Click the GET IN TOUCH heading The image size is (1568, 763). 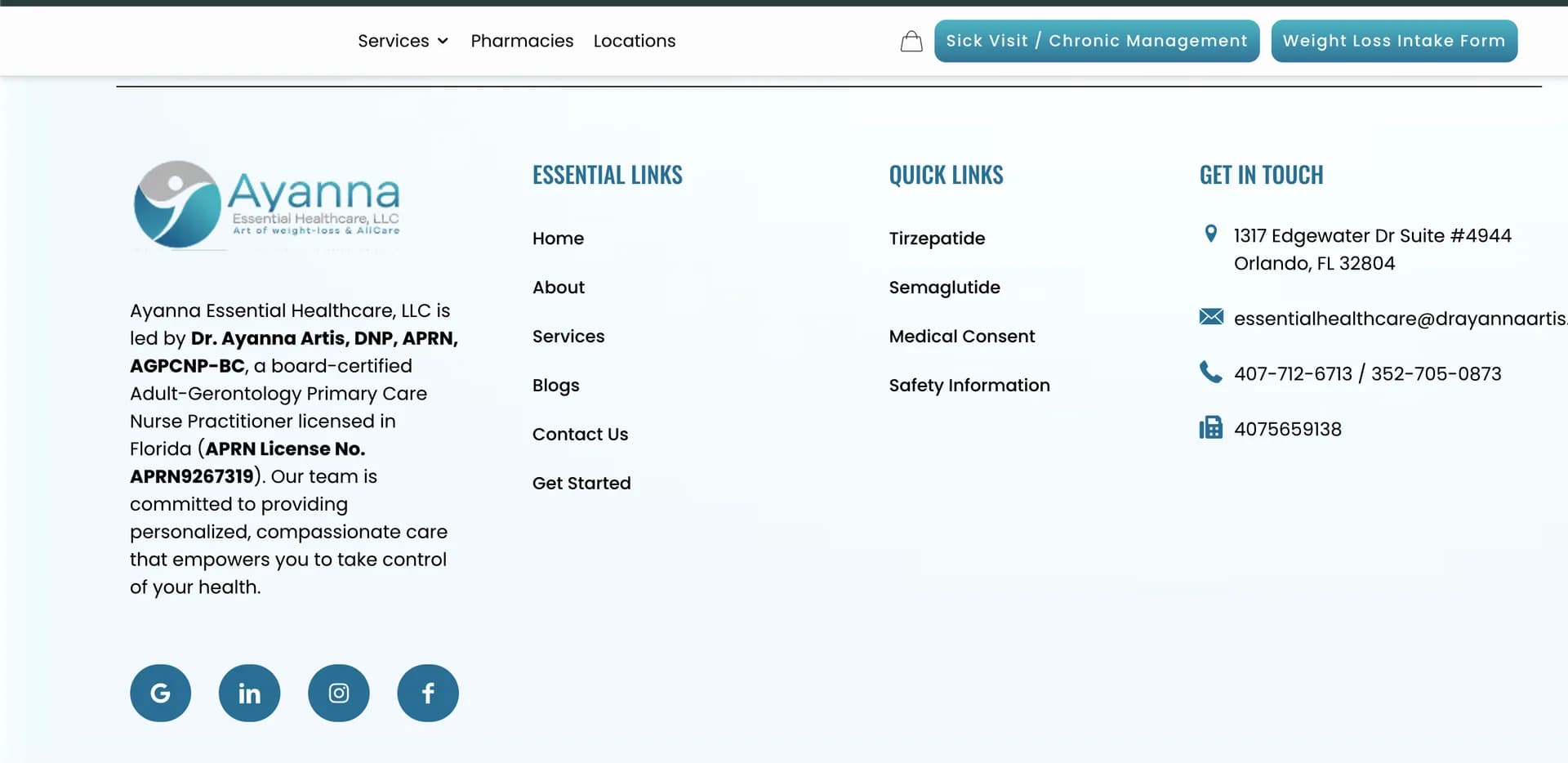click(1261, 175)
